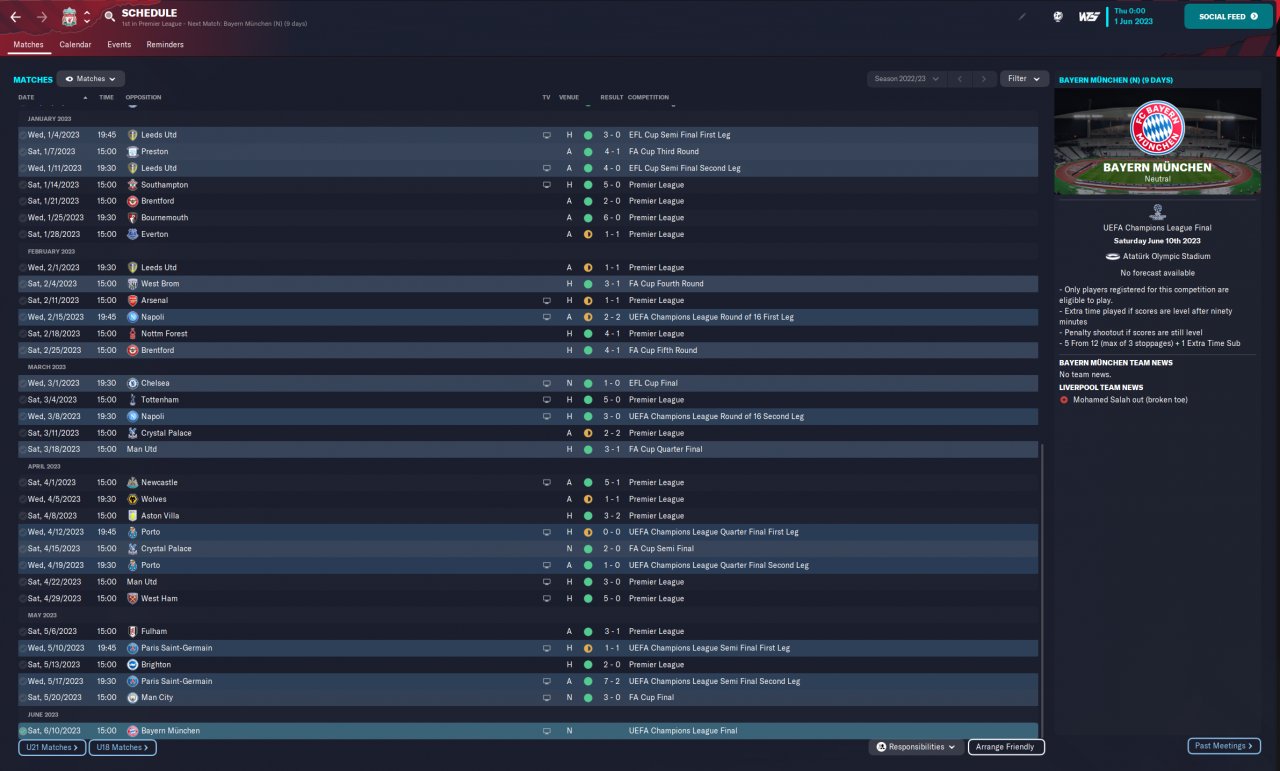1280x771 pixels.
Task: Click the Arsenal club badge
Action: 132,300
